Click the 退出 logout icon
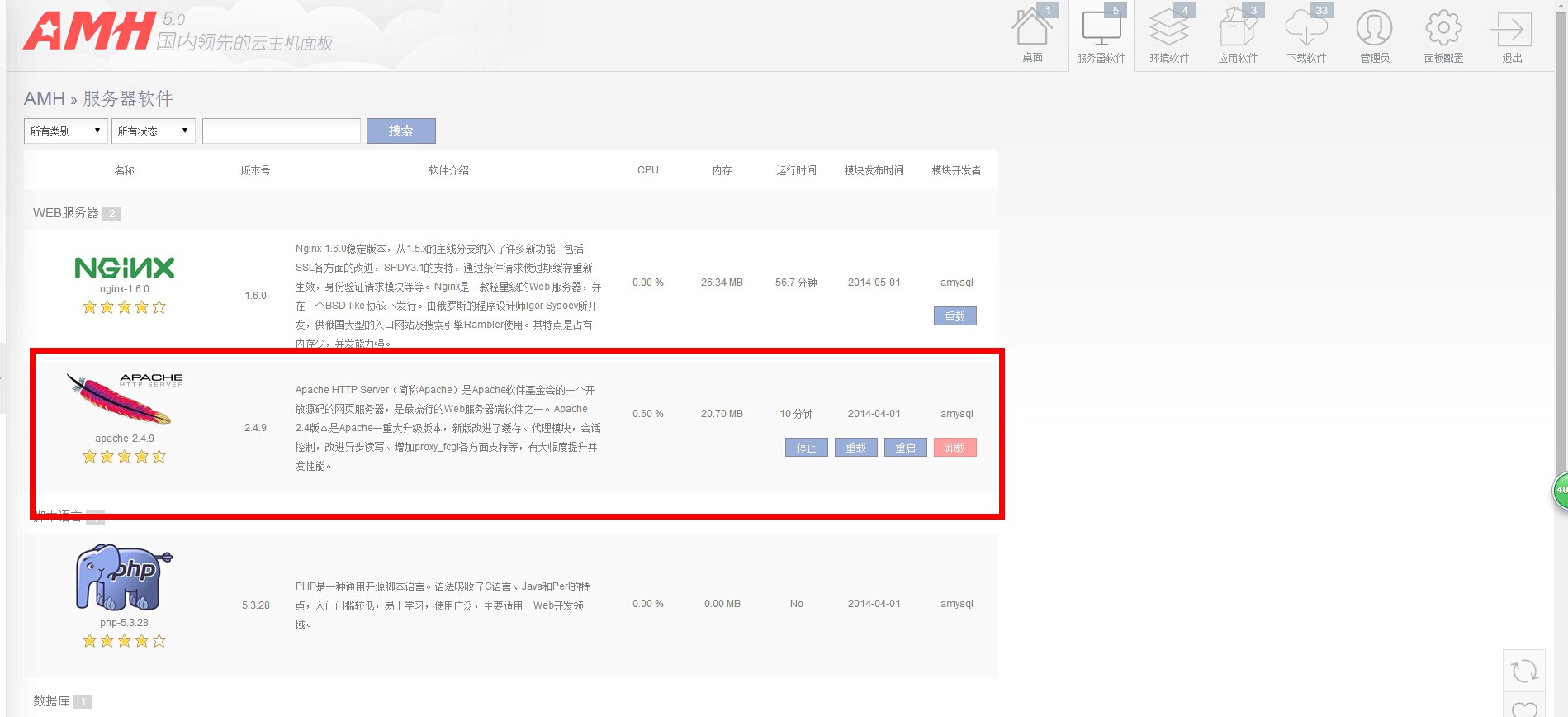1568x717 pixels. 1511,31
